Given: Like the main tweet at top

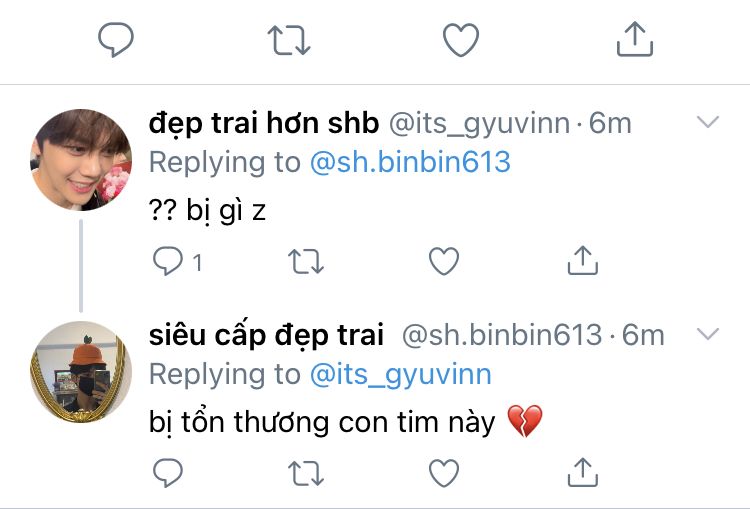Looking at the screenshot, I should pos(461,40).
